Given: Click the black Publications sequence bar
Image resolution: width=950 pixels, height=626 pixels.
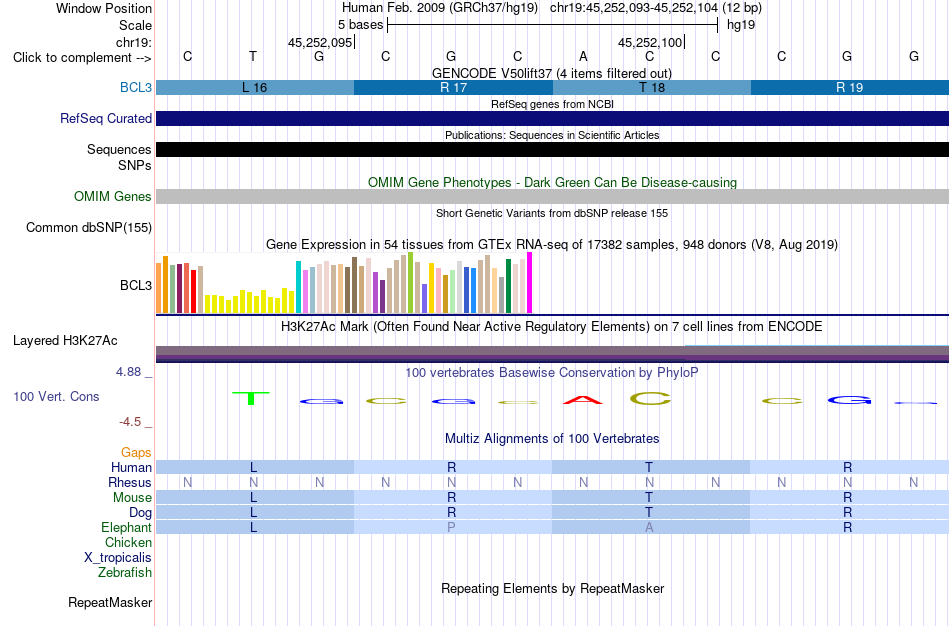Looking at the screenshot, I should point(553,150).
